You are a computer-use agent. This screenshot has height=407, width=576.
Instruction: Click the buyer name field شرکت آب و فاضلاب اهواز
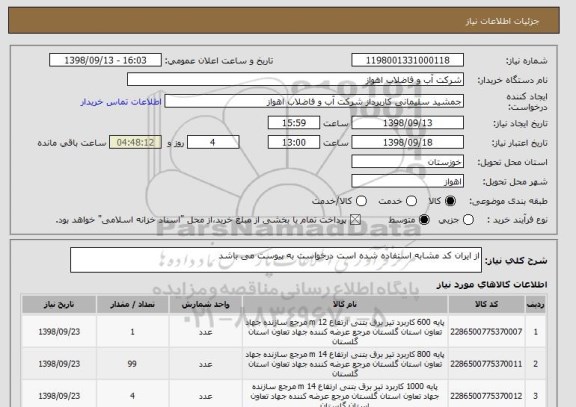click(x=295, y=79)
